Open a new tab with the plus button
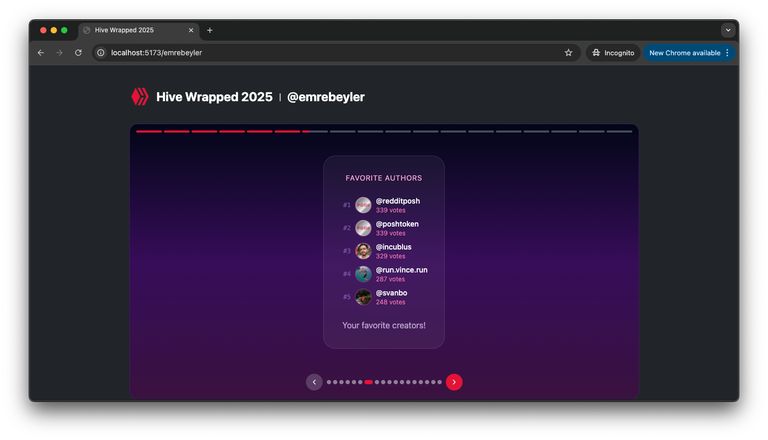 point(210,30)
